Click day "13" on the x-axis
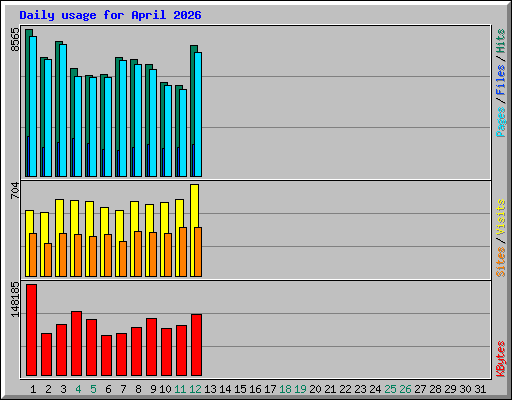The image size is (512, 400). (x=210, y=389)
